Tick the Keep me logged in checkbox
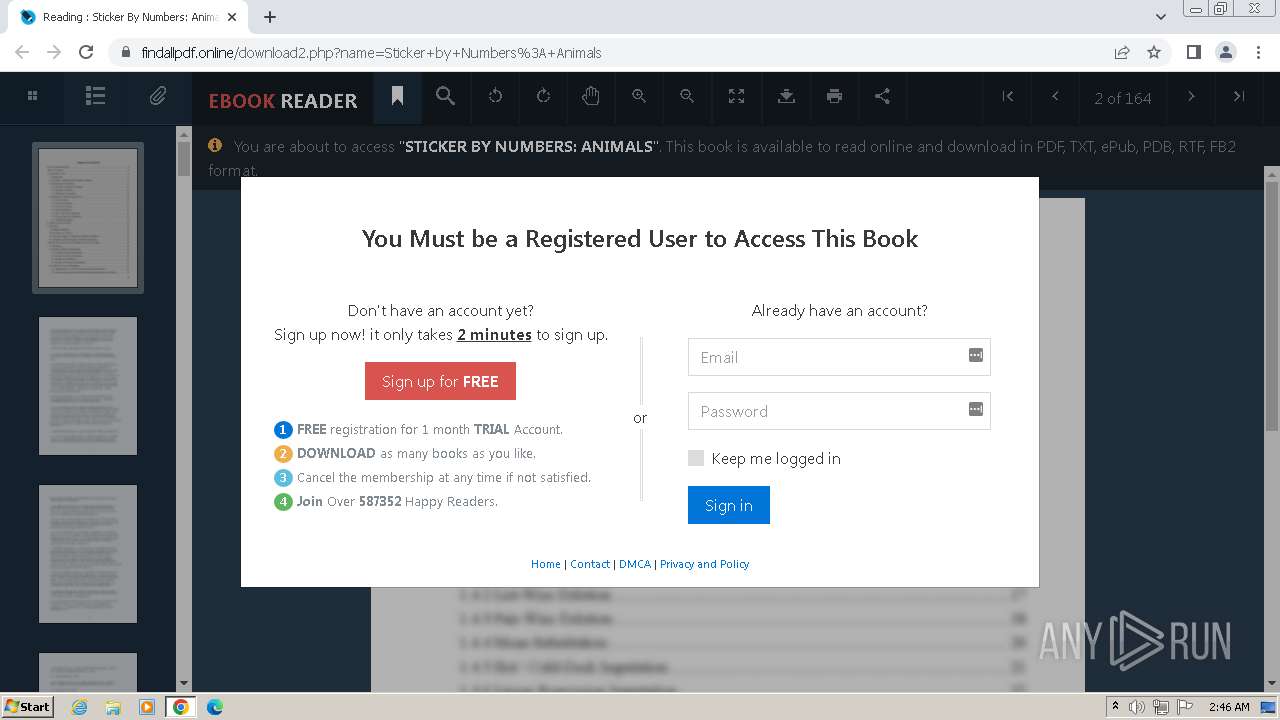1280x720 pixels. [696, 458]
